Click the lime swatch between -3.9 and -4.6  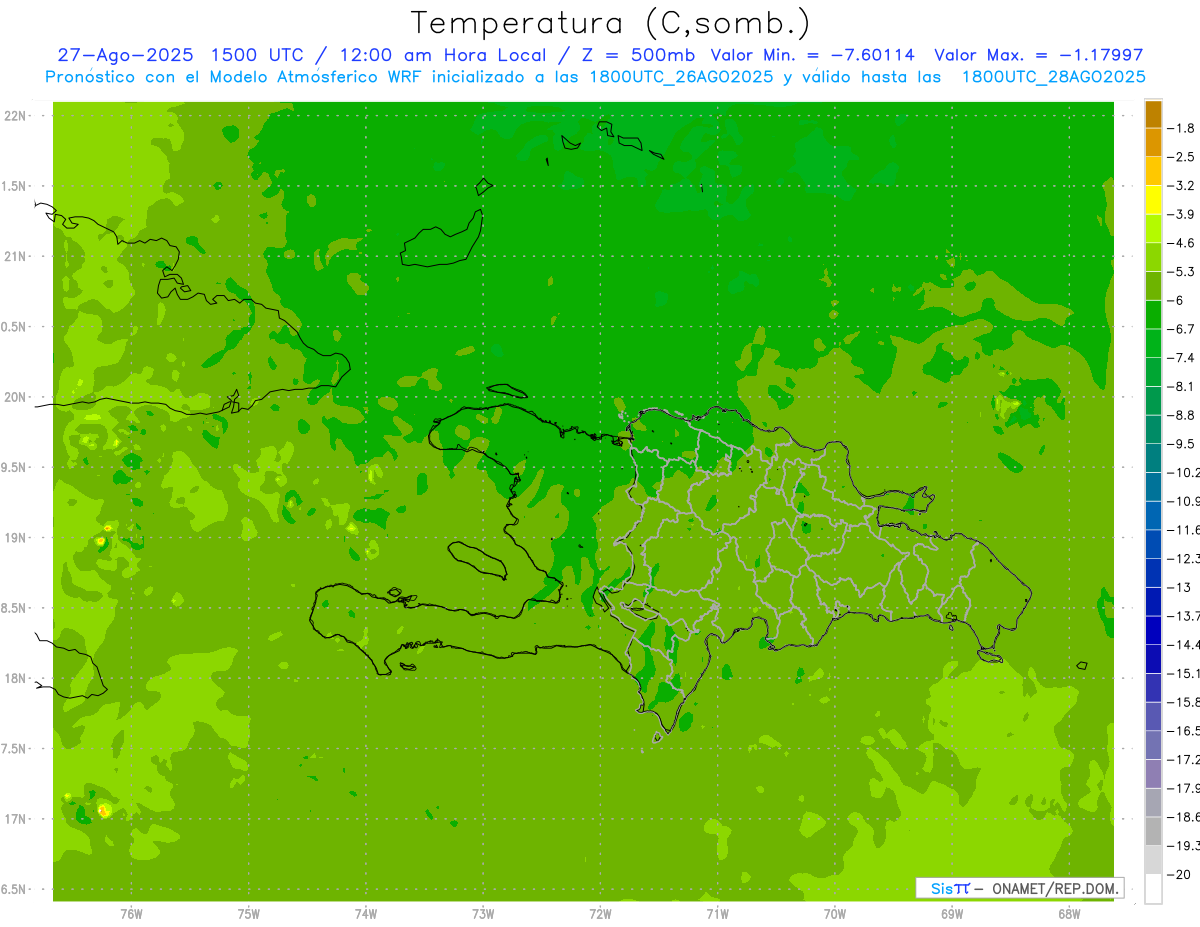pyautogui.click(x=1153, y=229)
